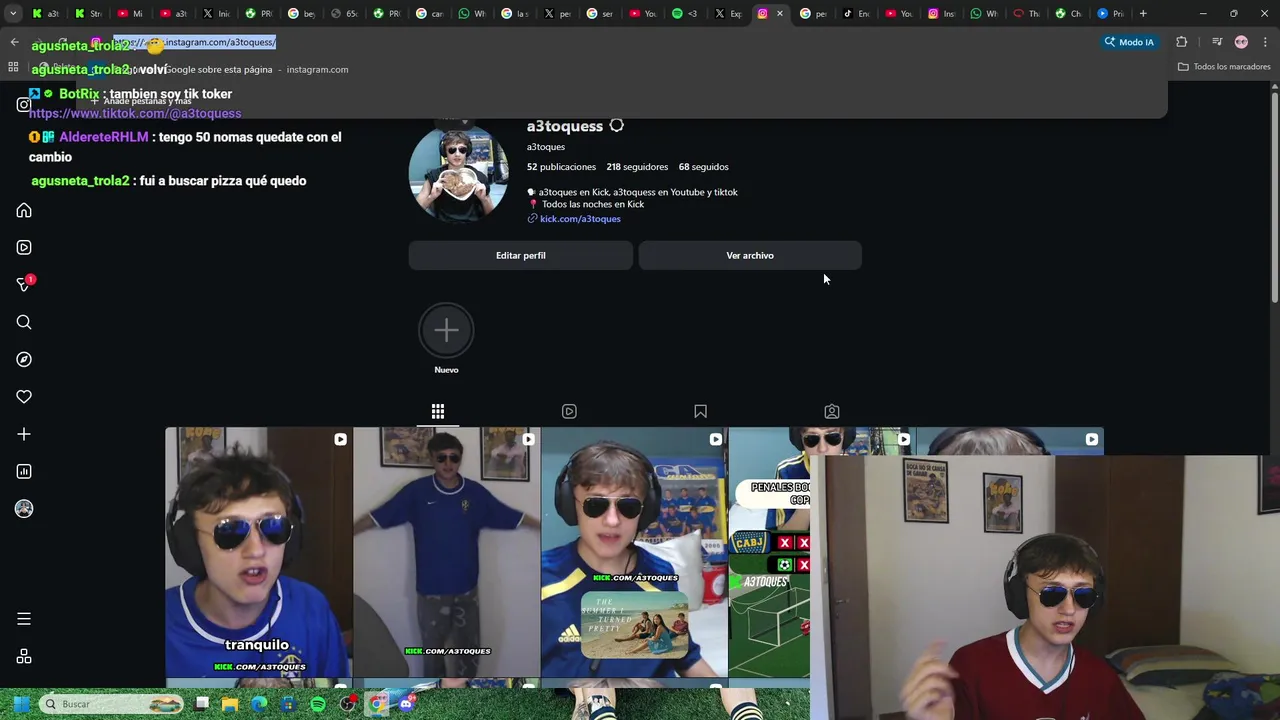Open Reels from the left sidebar

pyautogui.click(x=24, y=247)
